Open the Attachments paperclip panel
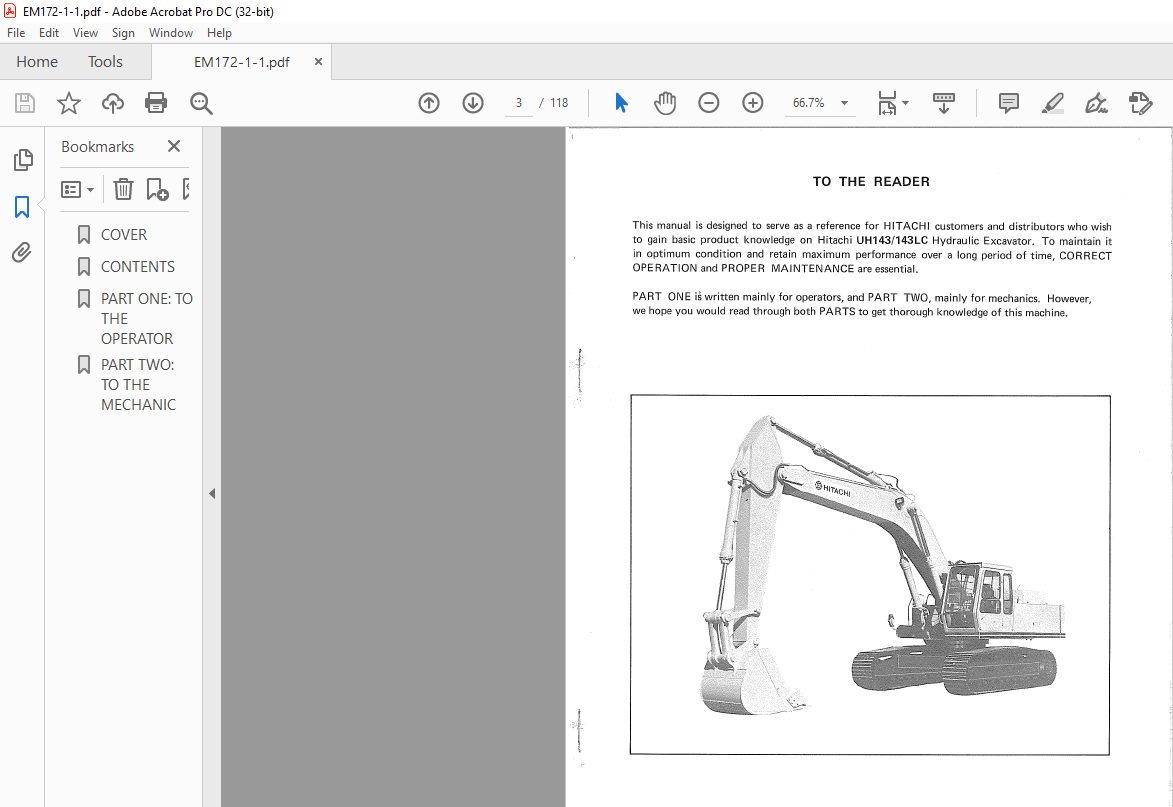 (x=22, y=253)
